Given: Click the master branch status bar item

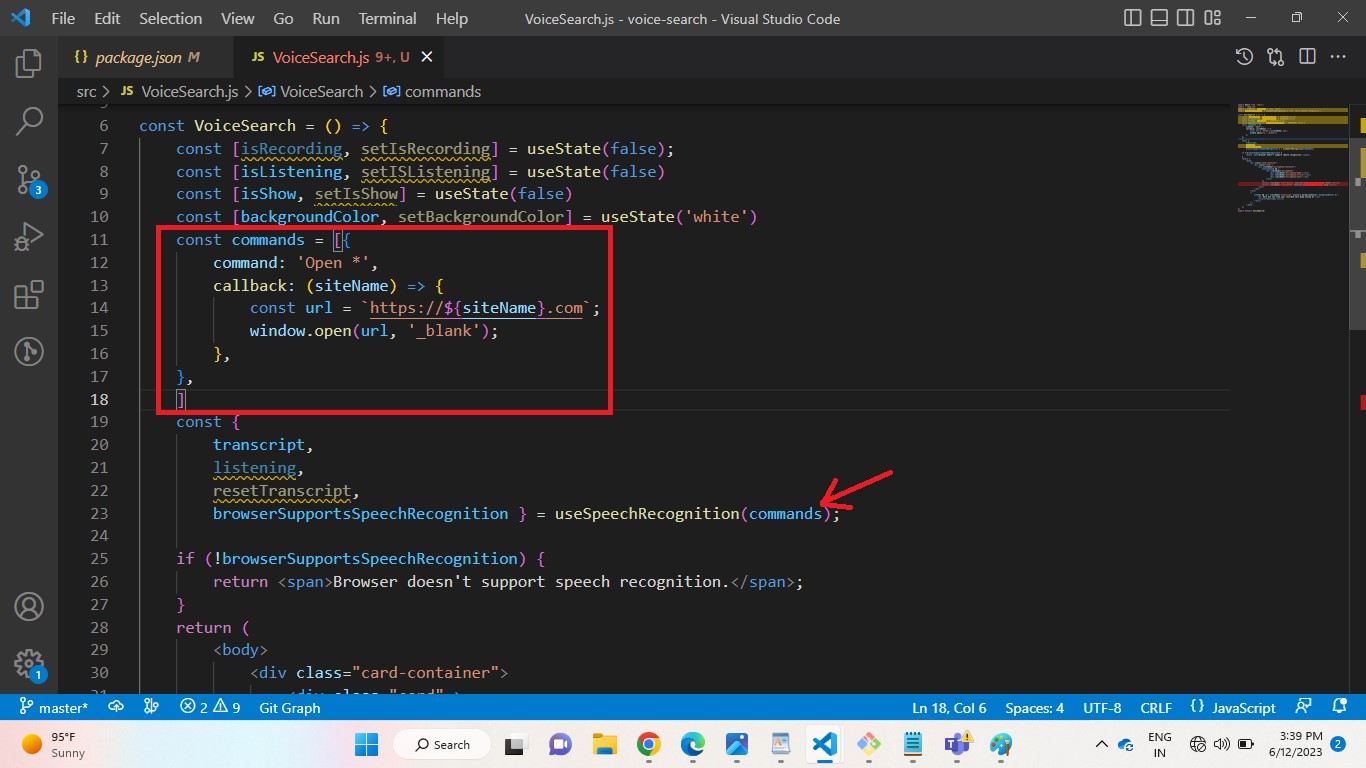Looking at the screenshot, I should click(x=54, y=707).
